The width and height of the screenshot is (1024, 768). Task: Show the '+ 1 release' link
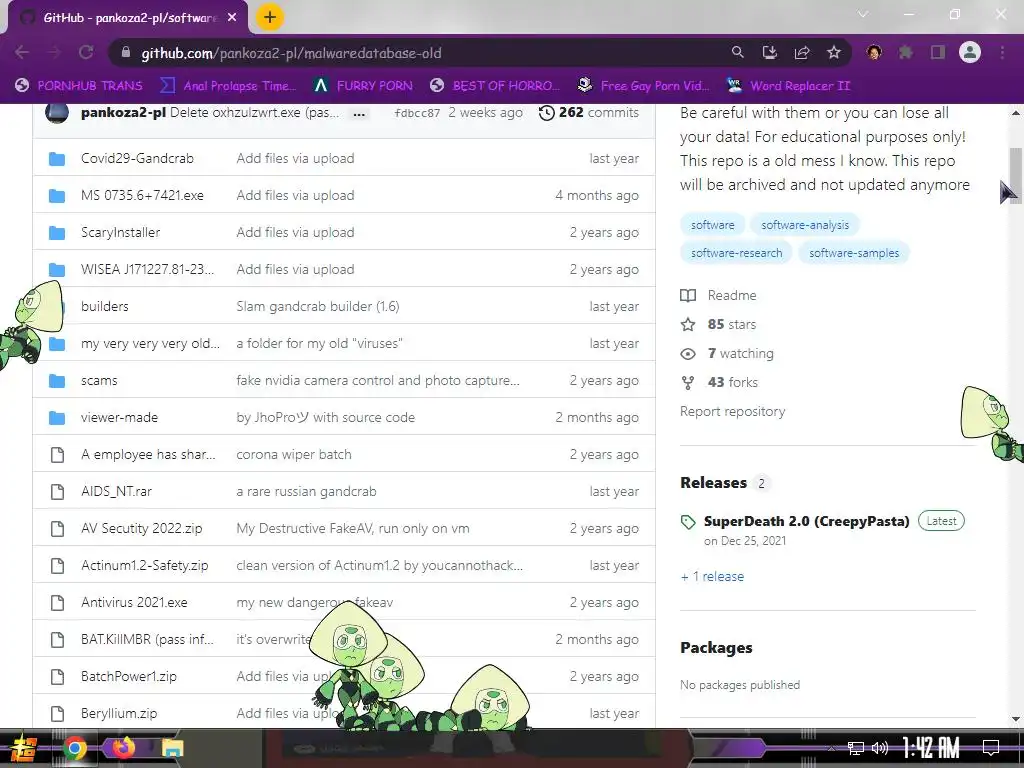(712, 577)
